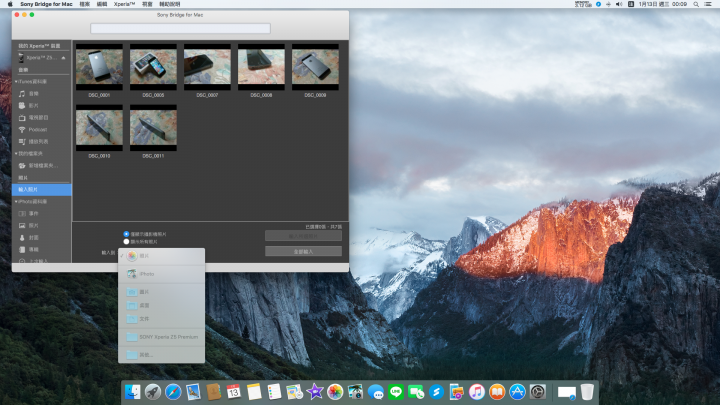Eject the Xperia Z5 device
The height and width of the screenshot is (405, 720).
tap(63, 58)
